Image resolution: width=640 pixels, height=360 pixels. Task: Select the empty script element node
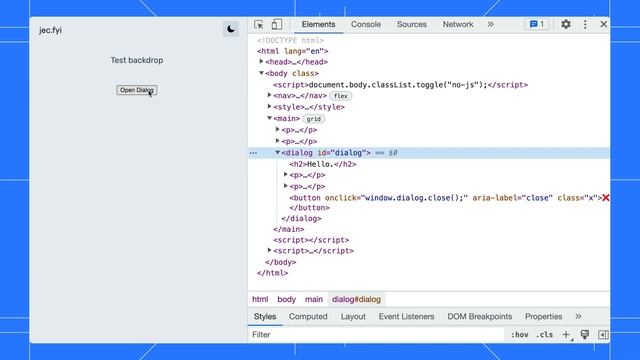(311, 240)
